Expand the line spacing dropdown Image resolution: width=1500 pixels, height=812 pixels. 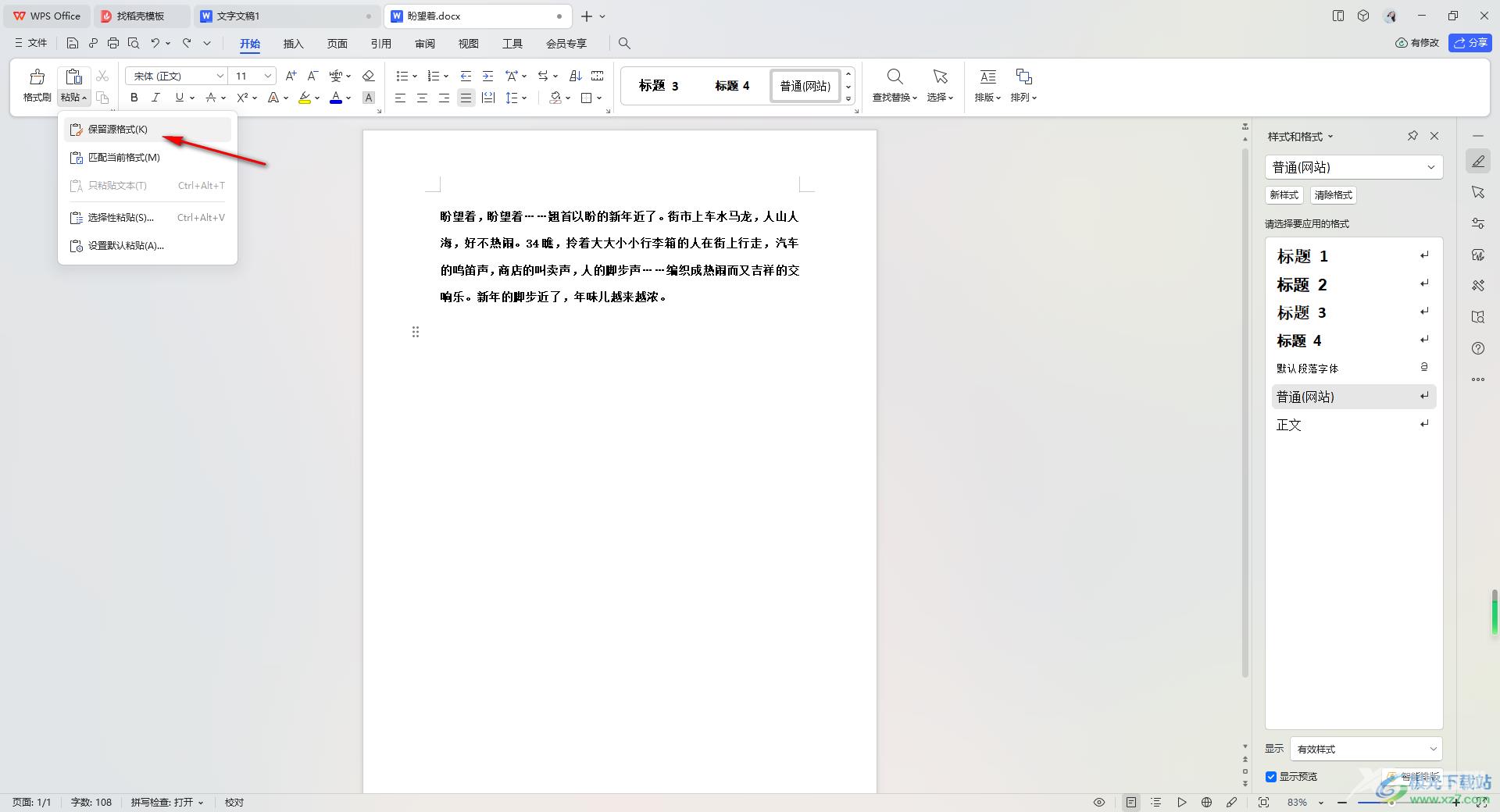point(524,98)
